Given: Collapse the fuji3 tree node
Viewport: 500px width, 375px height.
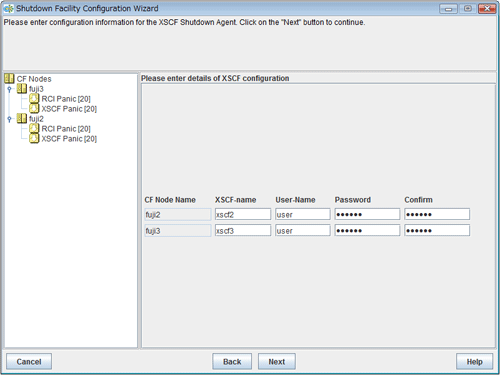Looking at the screenshot, I should [9, 89].
